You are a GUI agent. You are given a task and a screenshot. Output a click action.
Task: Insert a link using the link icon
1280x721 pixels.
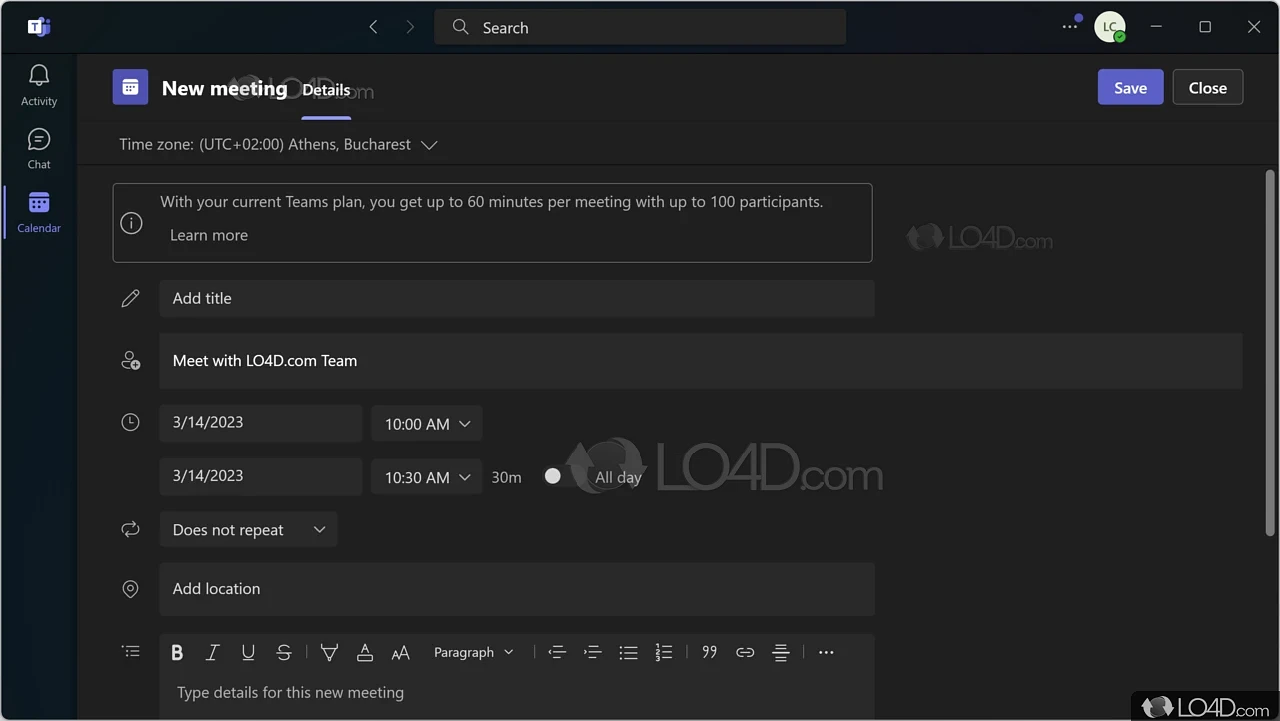coord(745,653)
